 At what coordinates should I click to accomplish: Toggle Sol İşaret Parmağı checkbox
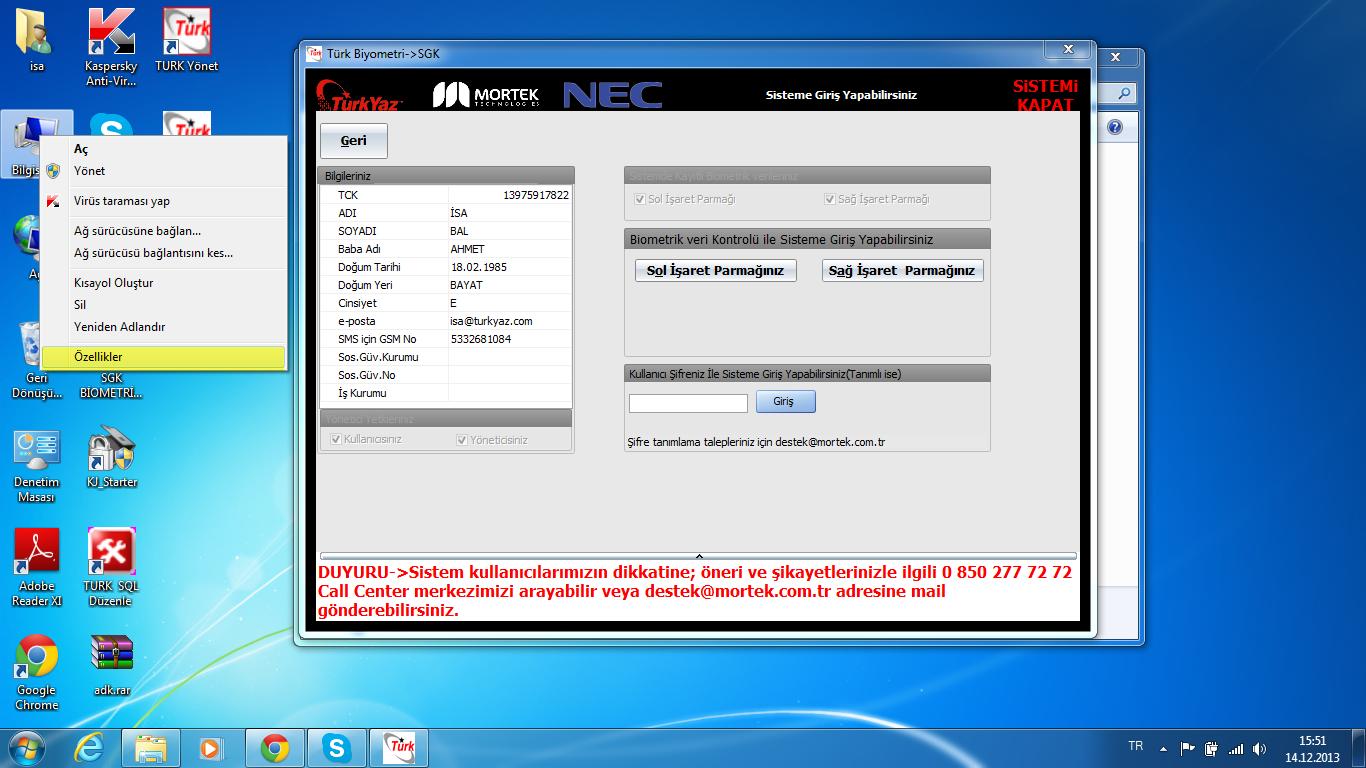point(640,199)
